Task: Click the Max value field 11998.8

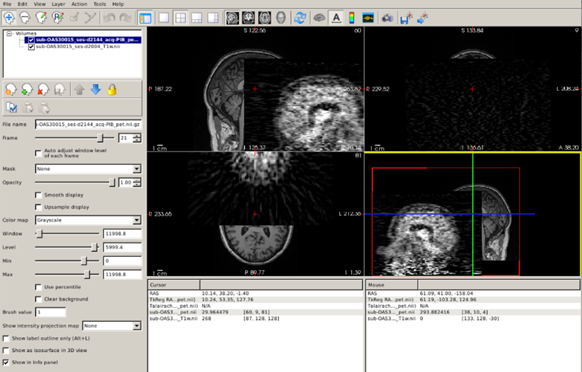Action: pyautogui.click(x=122, y=274)
